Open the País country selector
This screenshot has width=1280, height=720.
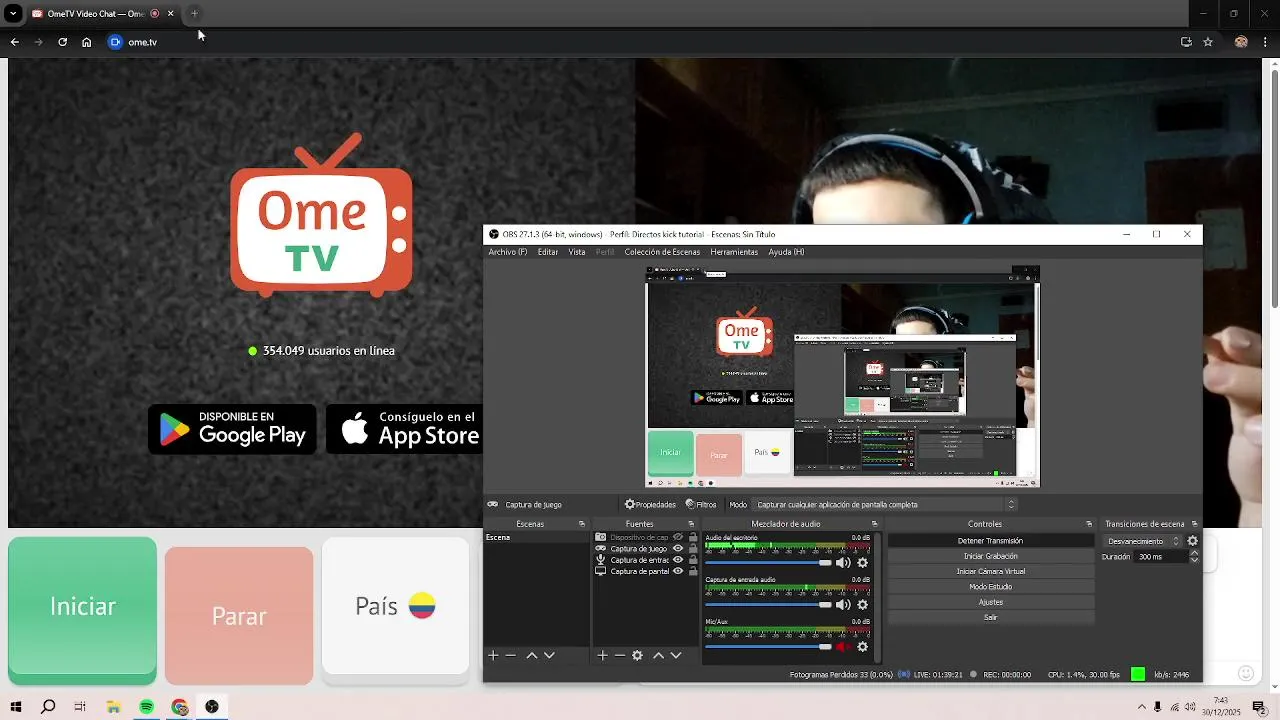395,606
